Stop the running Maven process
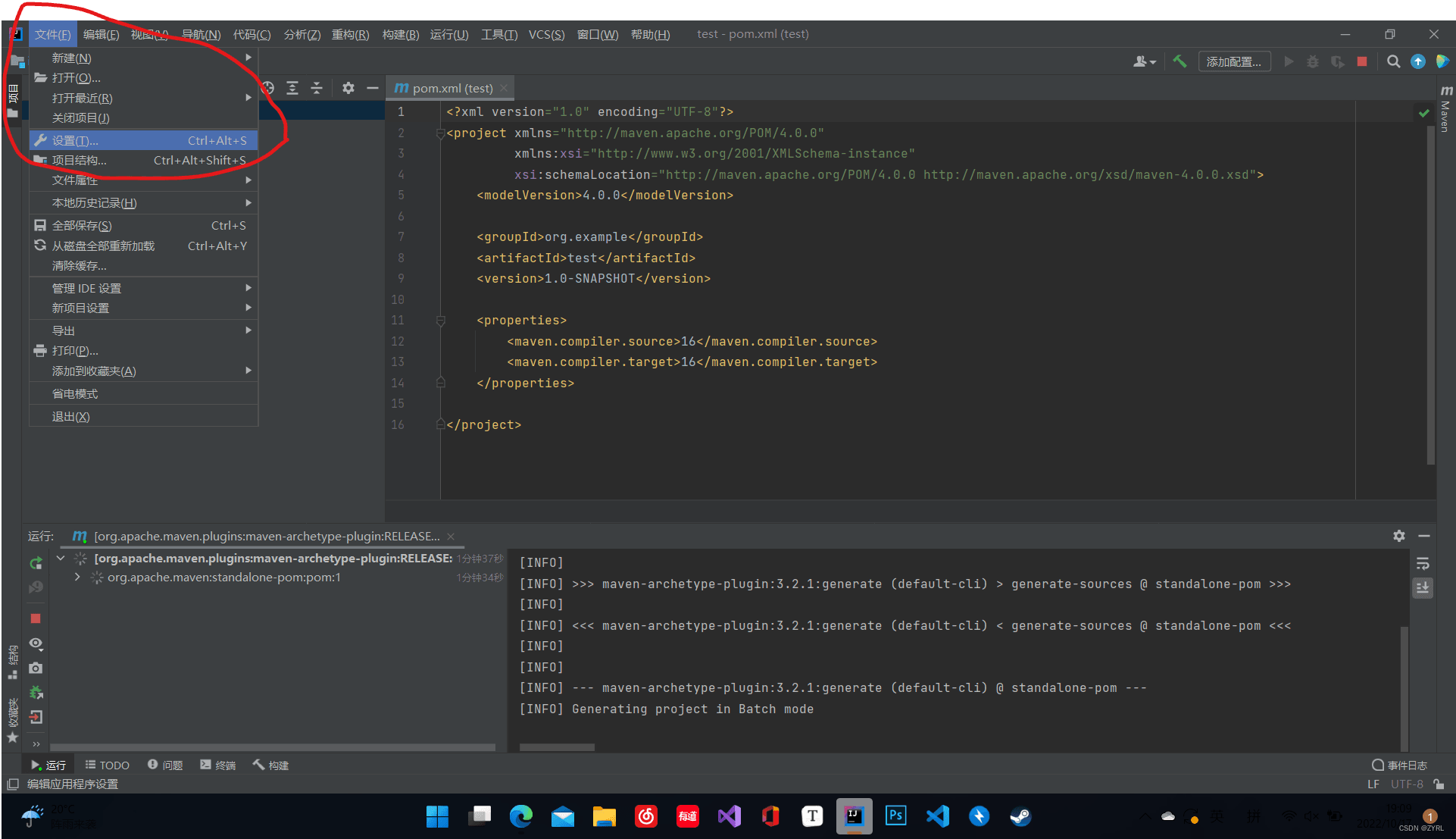Viewport: 1456px width, 839px height. (x=36, y=618)
